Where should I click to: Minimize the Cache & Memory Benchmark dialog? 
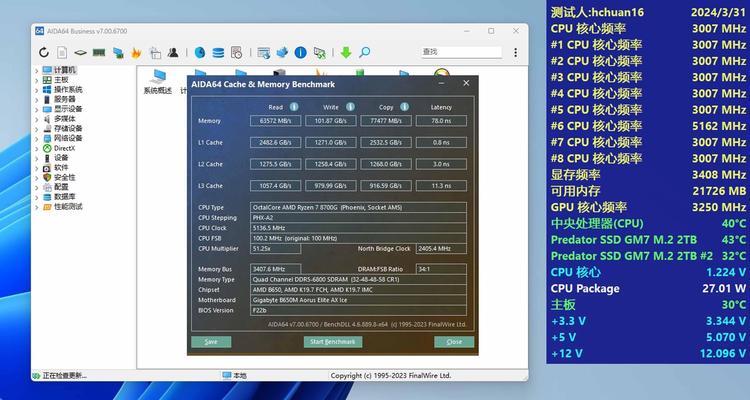coord(441,83)
